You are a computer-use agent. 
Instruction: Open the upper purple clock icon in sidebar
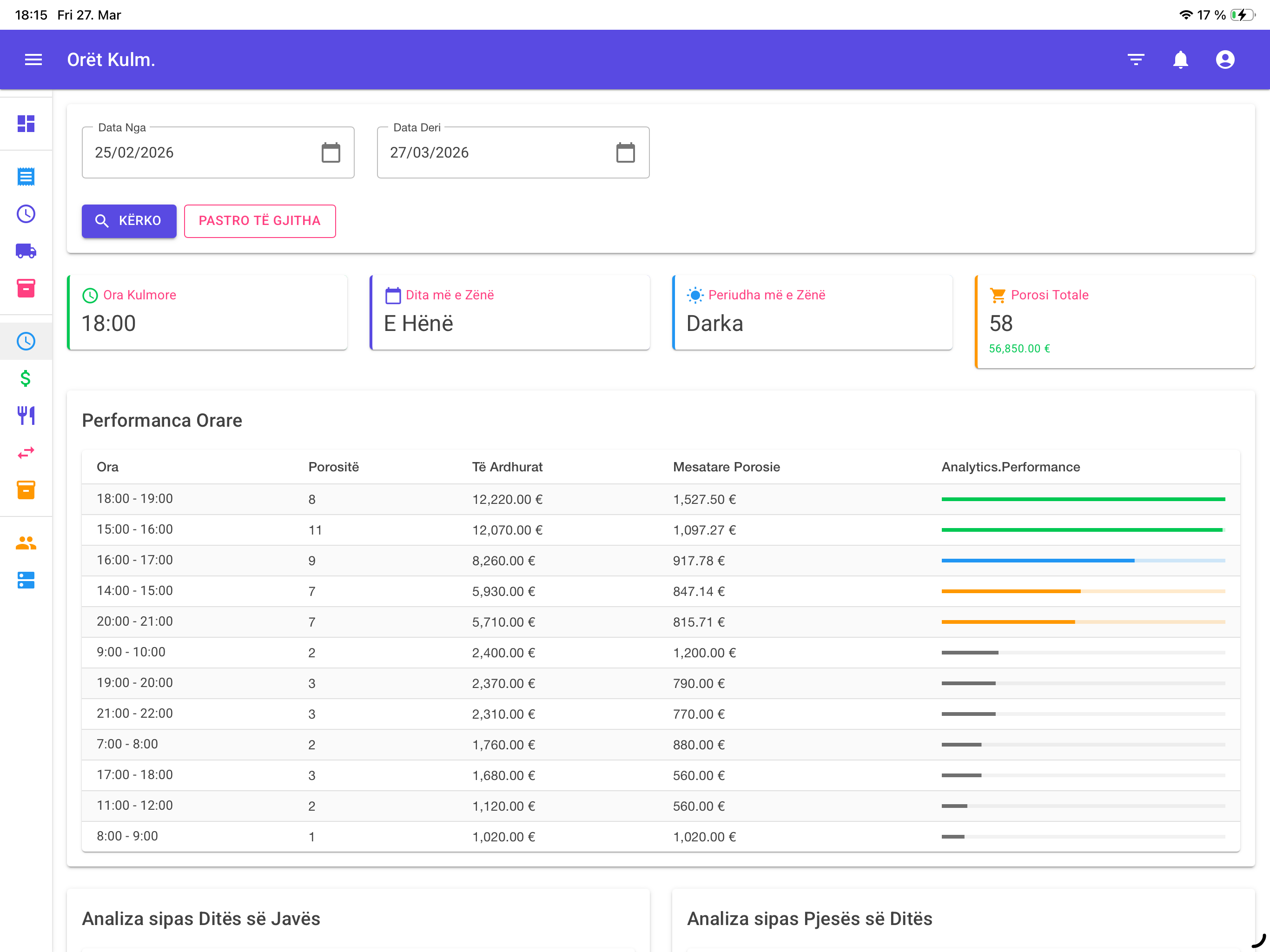[26, 214]
